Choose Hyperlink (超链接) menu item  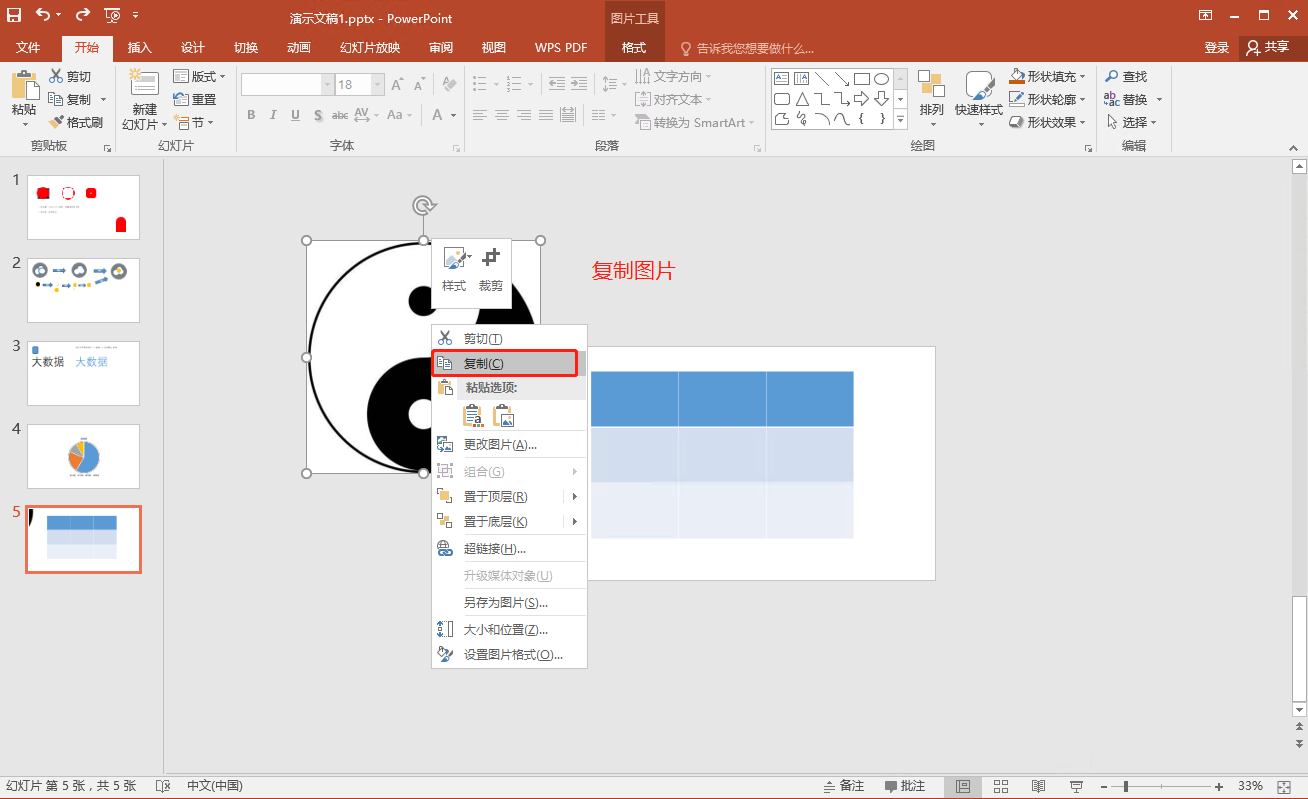509,549
